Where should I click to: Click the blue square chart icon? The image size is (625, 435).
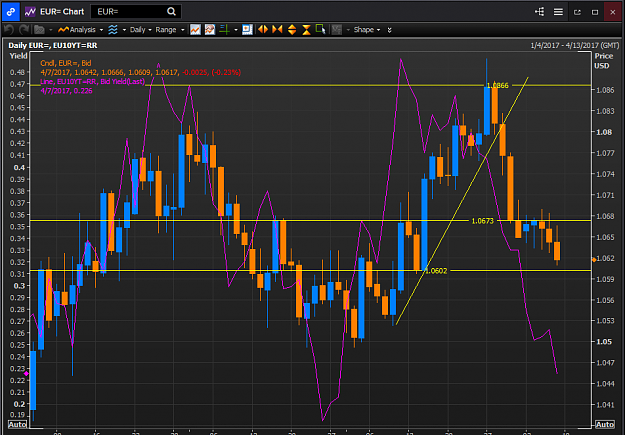click(247, 30)
